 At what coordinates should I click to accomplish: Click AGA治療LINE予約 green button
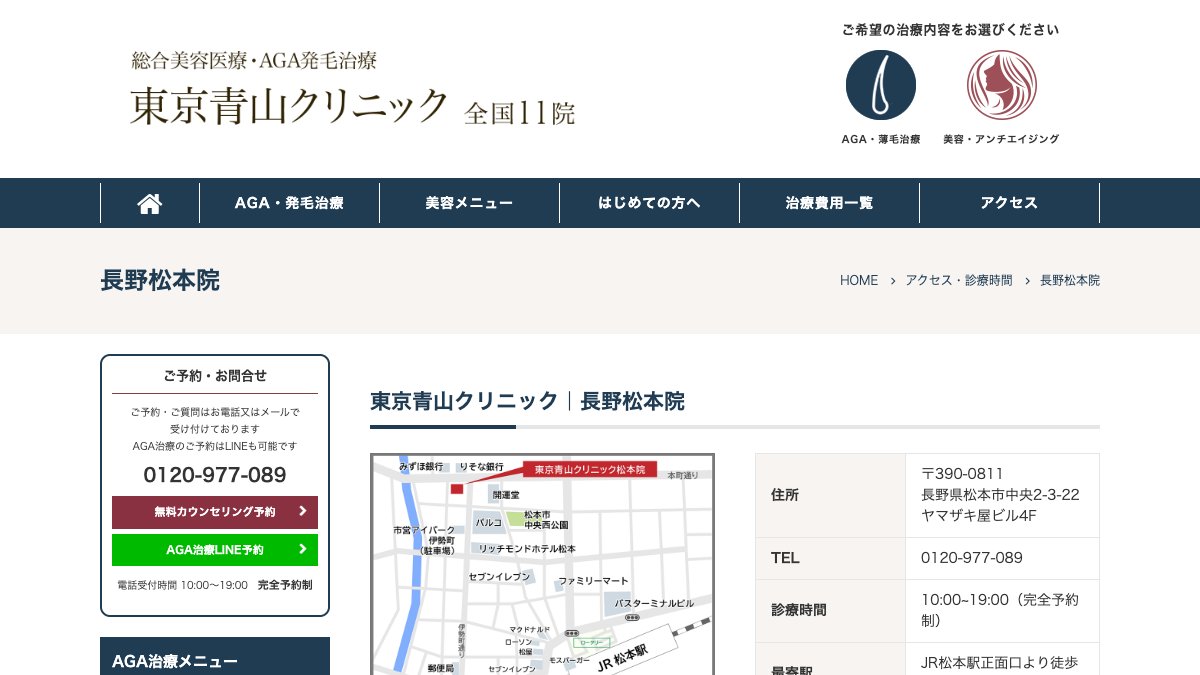(x=215, y=550)
